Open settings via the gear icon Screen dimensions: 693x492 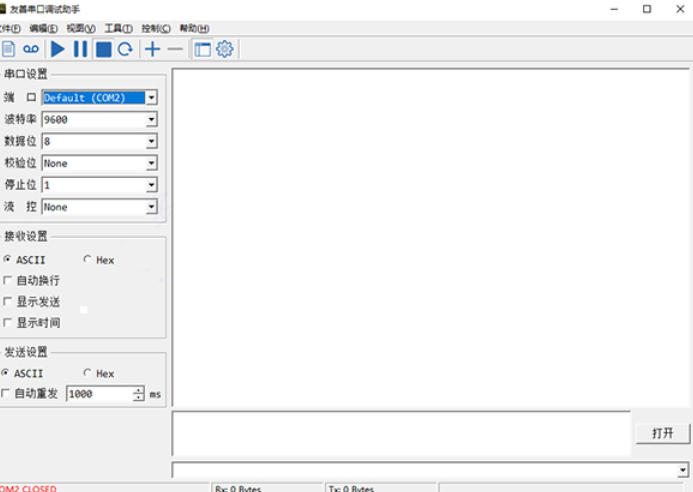[x=225, y=49]
